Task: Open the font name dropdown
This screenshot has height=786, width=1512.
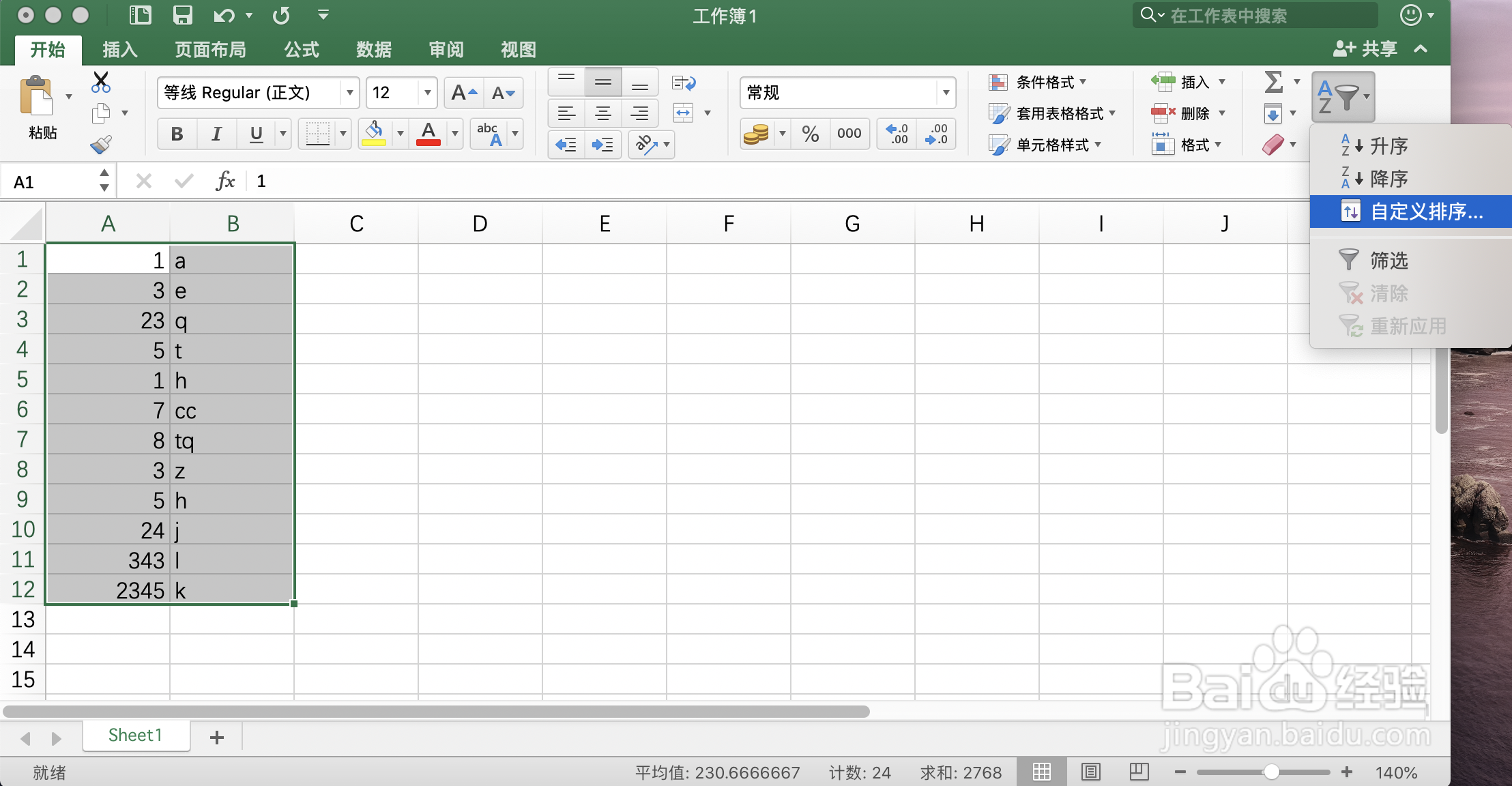Action: [x=349, y=93]
